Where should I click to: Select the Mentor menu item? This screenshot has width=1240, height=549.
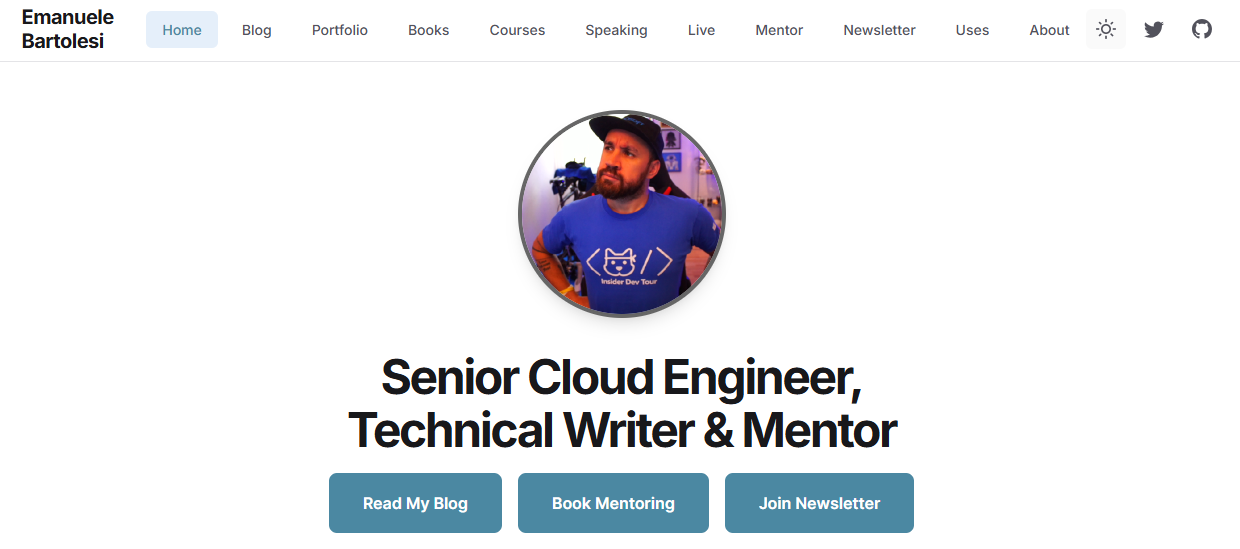click(779, 30)
